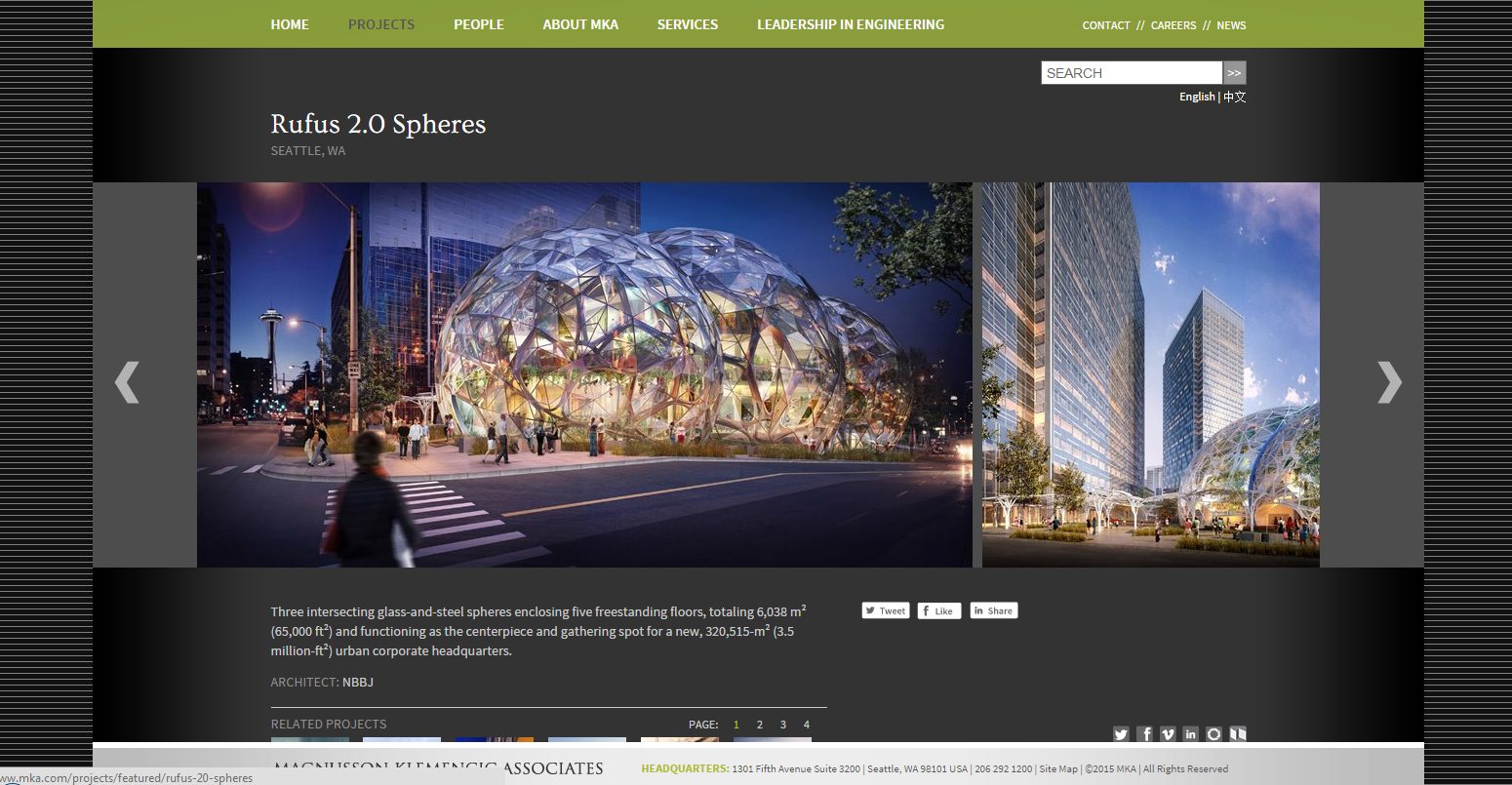Switch language to Chinese (中文)

tap(1235, 97)
